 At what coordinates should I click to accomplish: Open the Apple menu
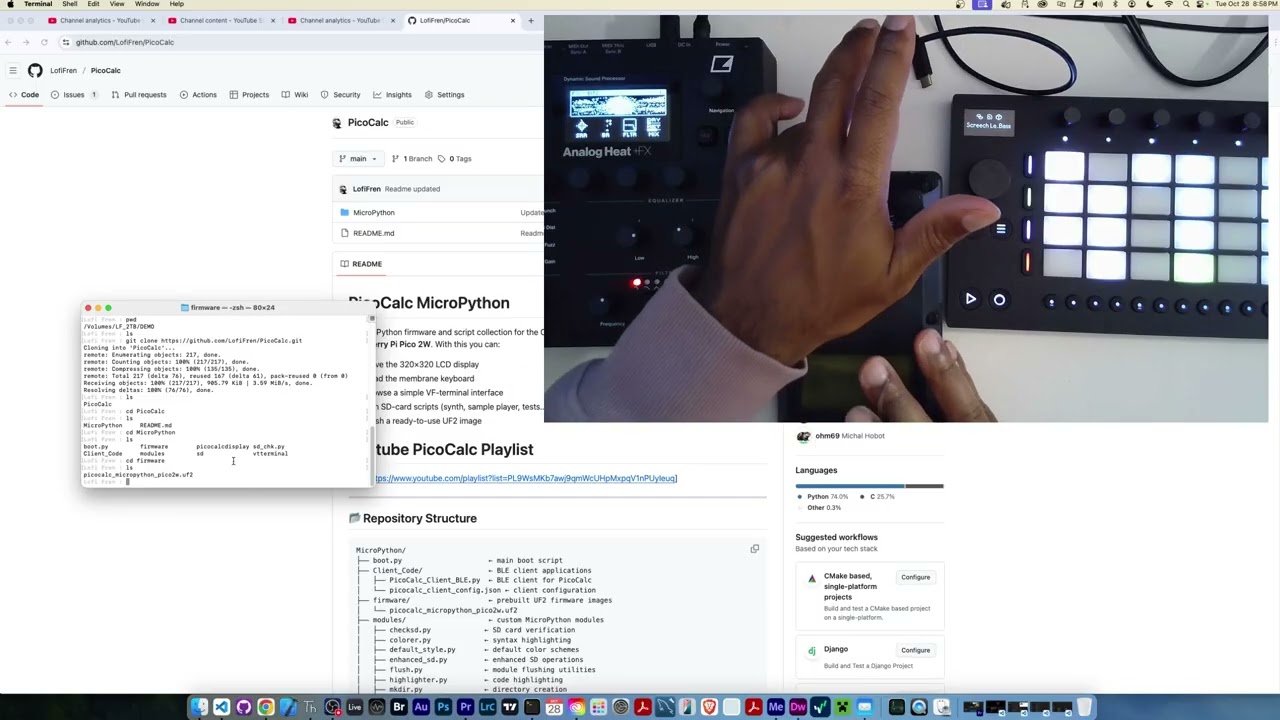coord(10,4)
